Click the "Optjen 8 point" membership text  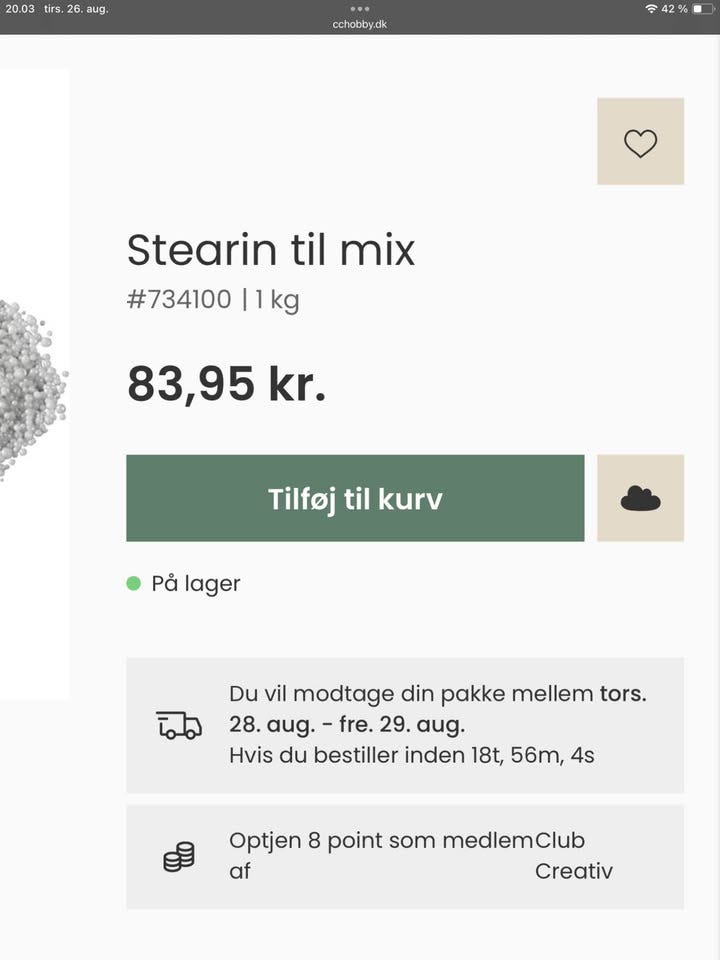380,841
